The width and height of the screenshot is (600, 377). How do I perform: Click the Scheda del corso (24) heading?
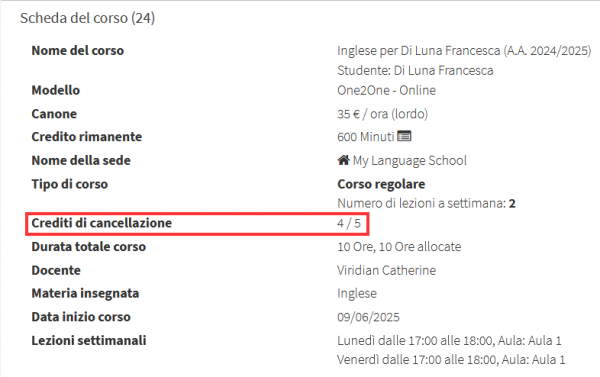point(87,18)
